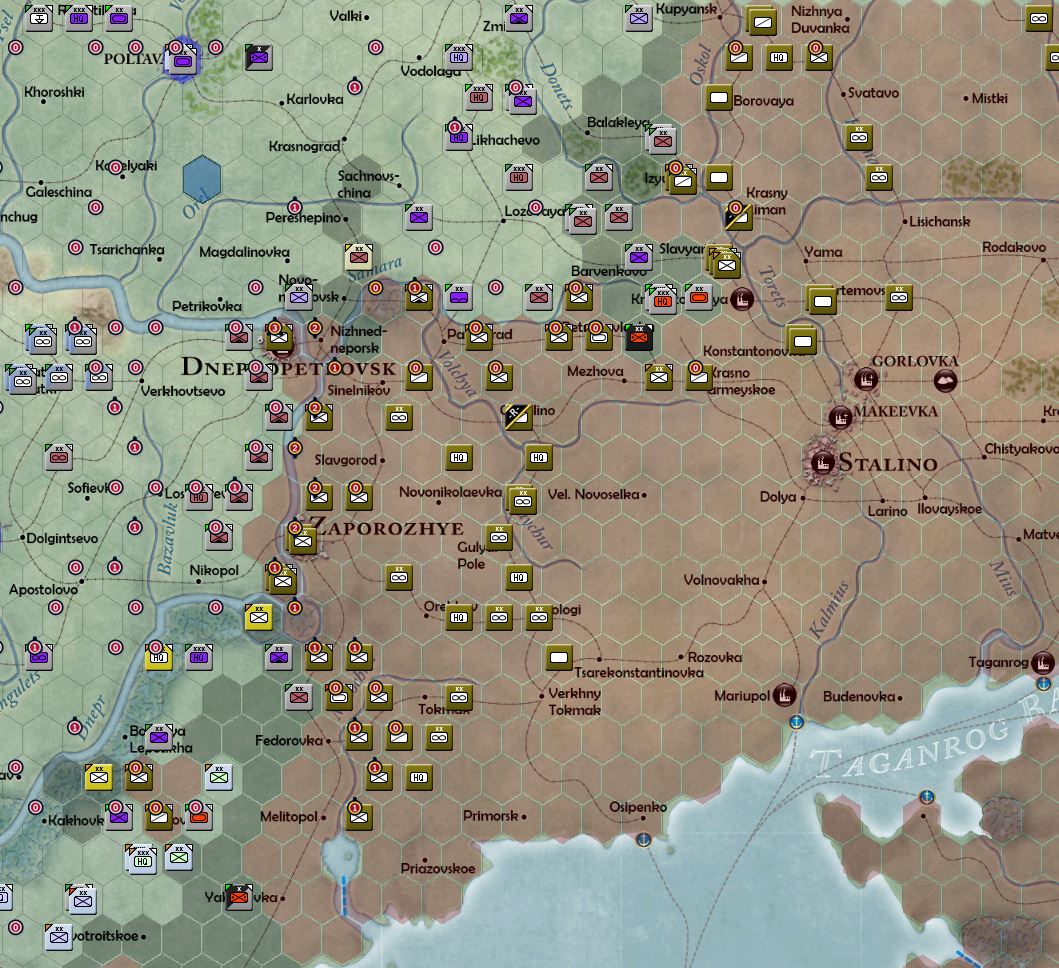Select the HQ counter below Nizhnya Duvanka
This screenshot has height=968, width=1059.
pos(779,57)
